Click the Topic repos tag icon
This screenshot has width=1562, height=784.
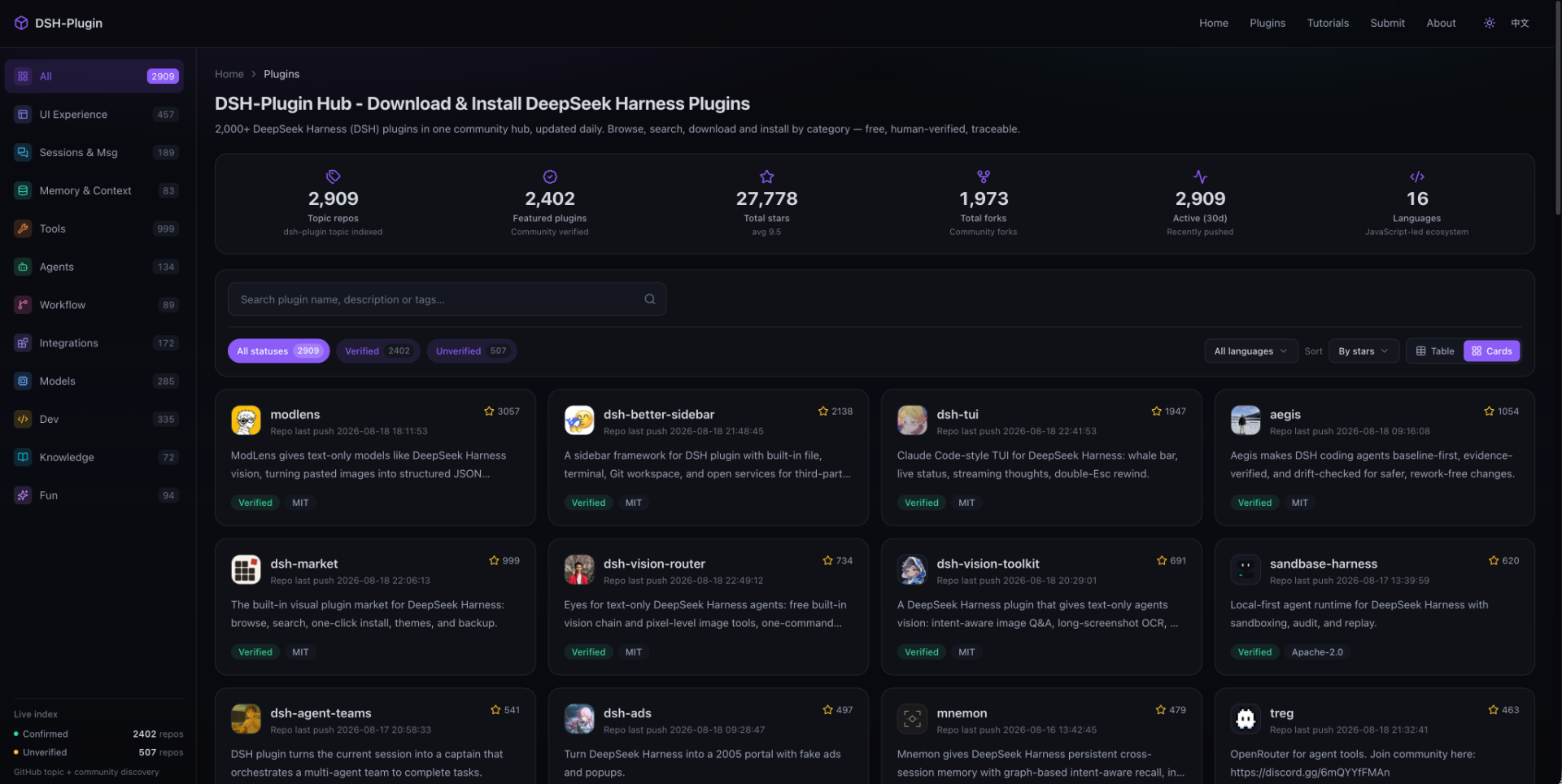click(333, 176)
